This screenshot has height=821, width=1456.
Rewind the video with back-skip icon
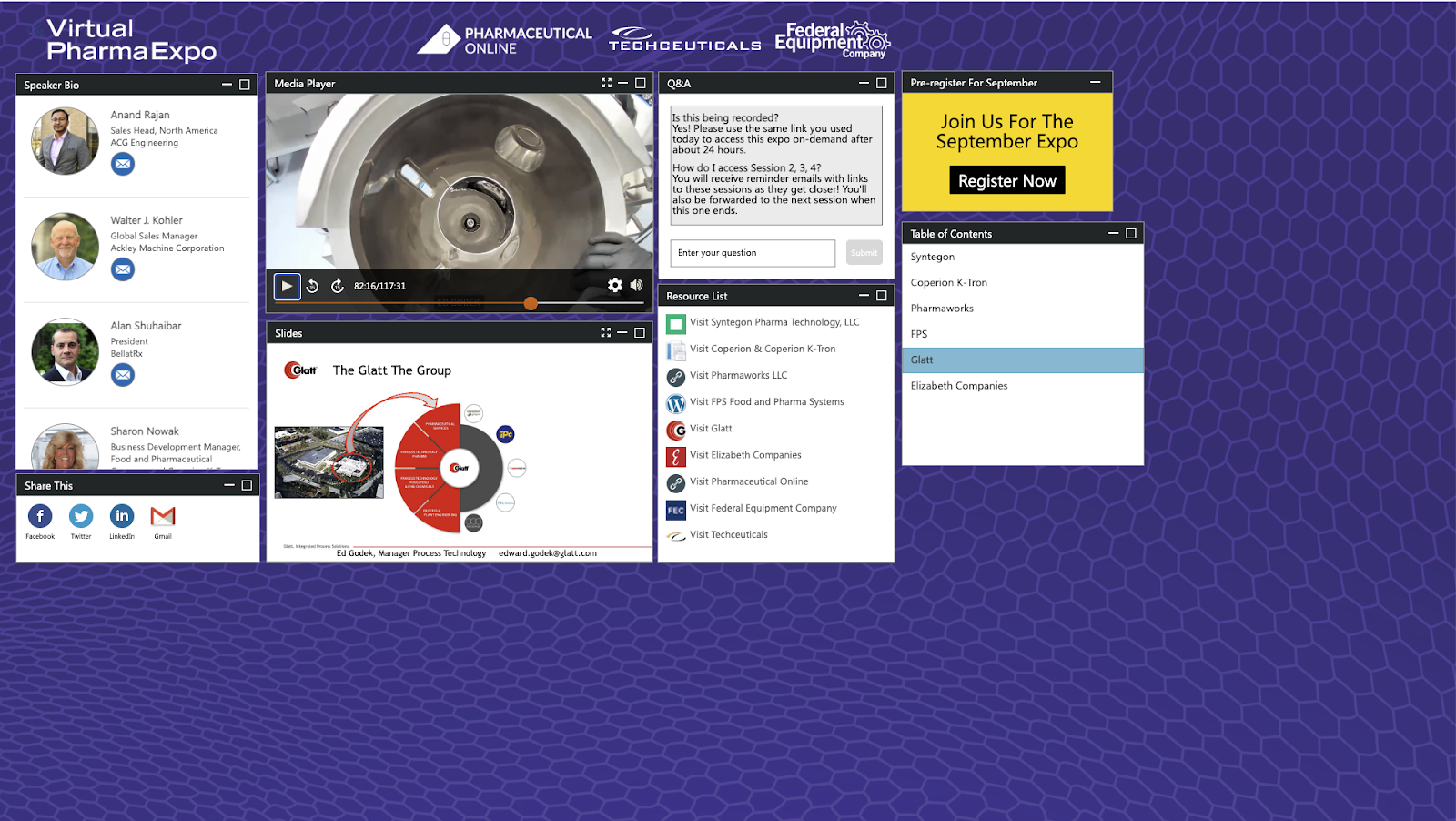[x=312, y=286]
